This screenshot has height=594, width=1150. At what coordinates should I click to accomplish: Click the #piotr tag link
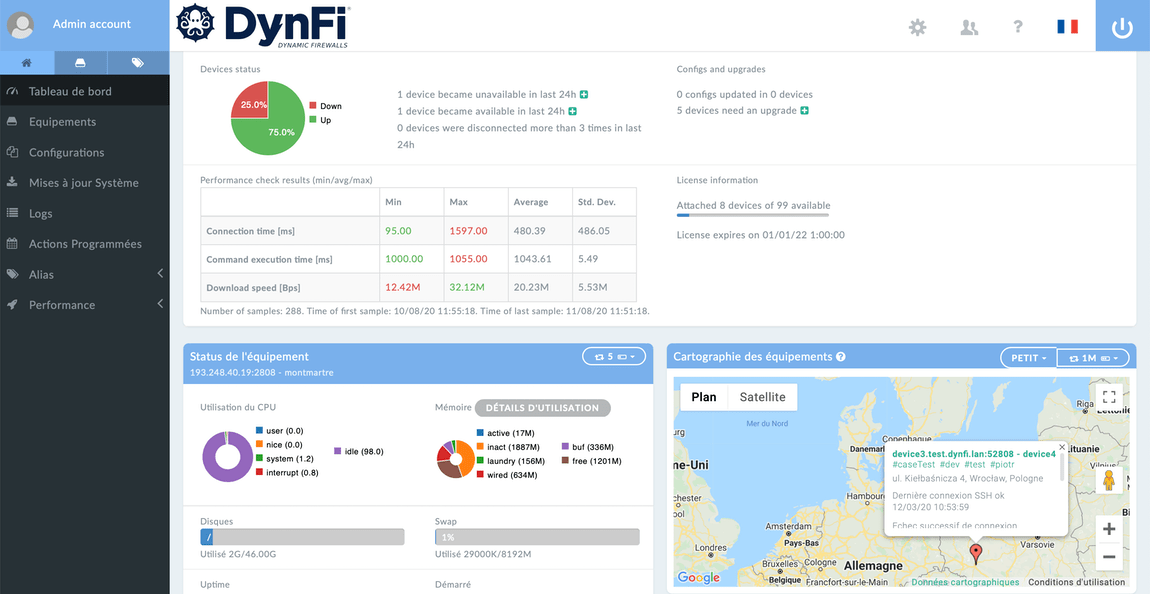[1004, 465]
